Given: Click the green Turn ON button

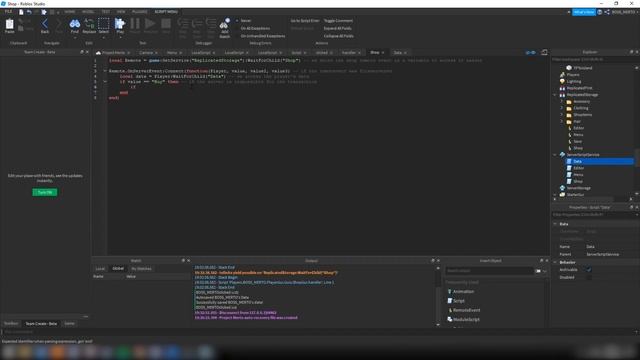Looking at the screenshot, I should coord(45,192).
